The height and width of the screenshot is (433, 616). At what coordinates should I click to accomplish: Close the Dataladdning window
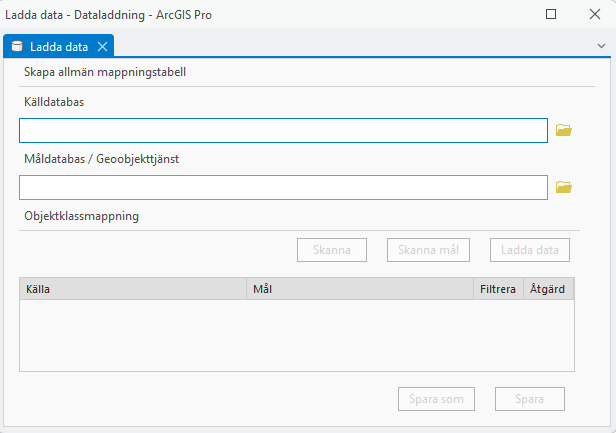point(594,15)
